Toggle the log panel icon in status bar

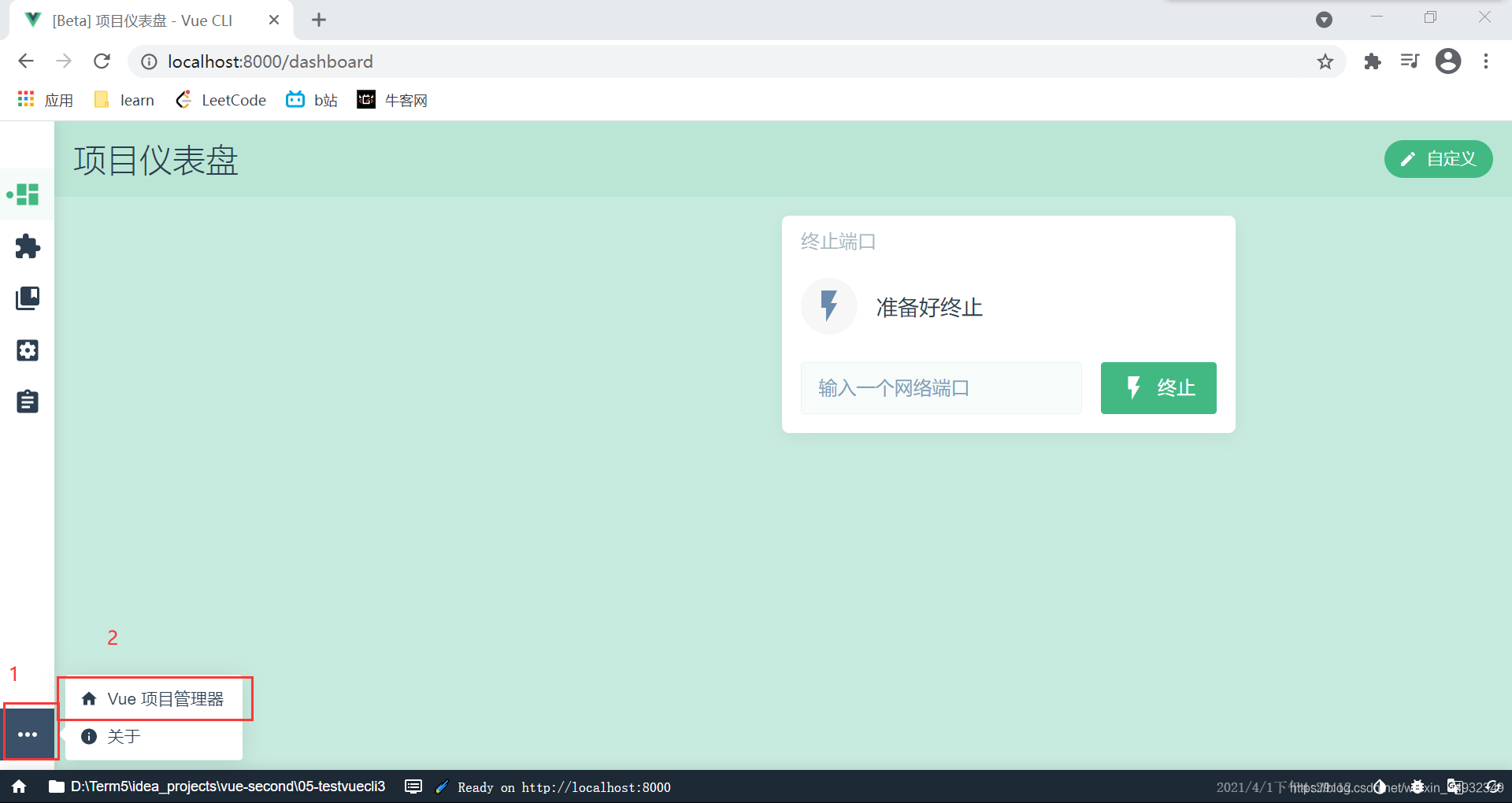click(413, 786)
